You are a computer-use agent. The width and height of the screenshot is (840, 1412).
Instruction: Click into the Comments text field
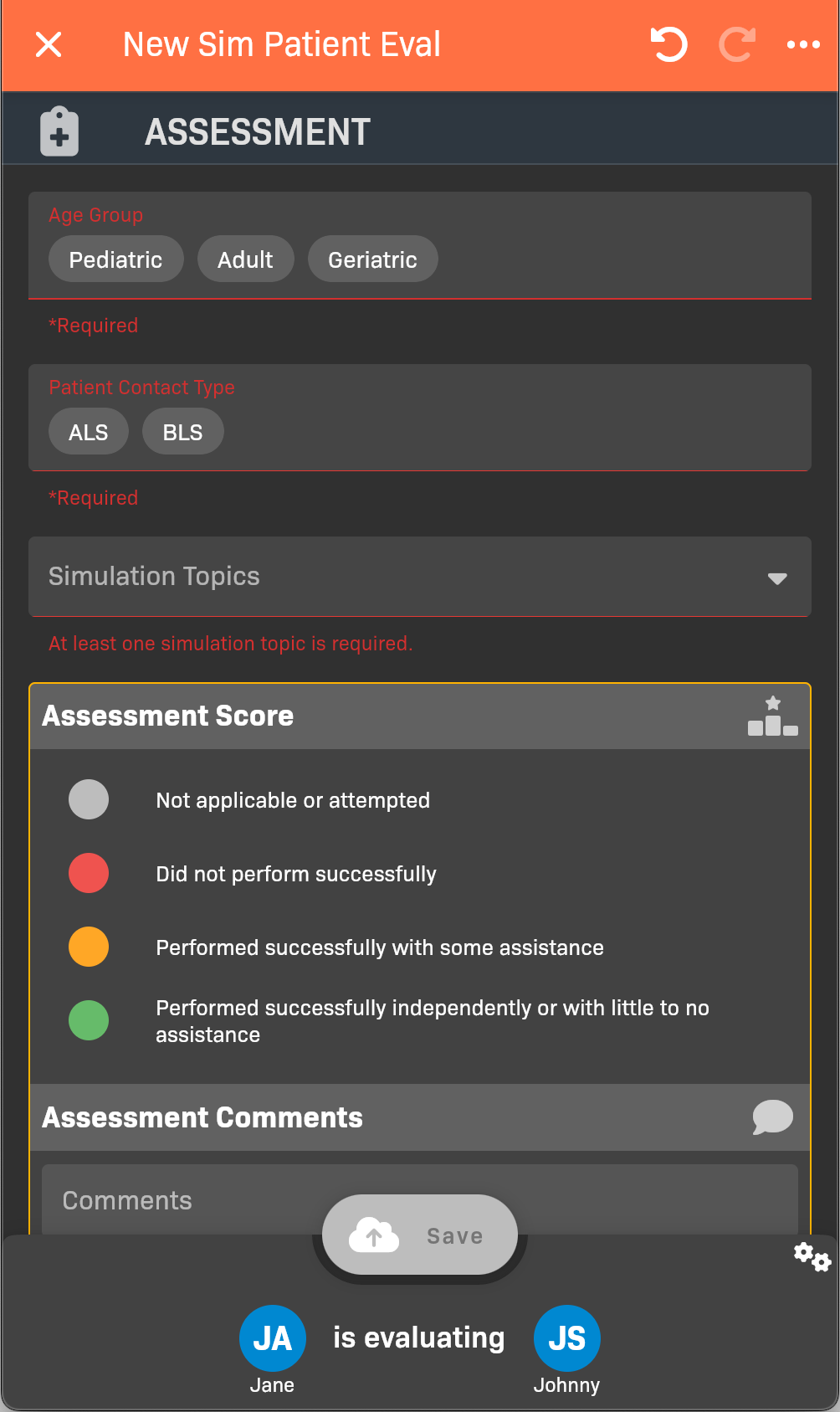[x=184, y=1200]
